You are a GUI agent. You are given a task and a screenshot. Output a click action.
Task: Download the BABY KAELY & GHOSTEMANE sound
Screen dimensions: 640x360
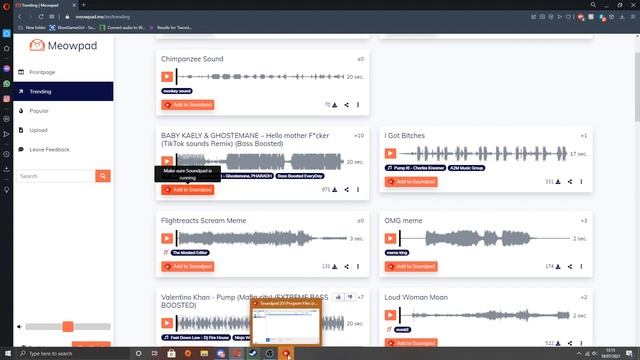[x=335, y=190]
